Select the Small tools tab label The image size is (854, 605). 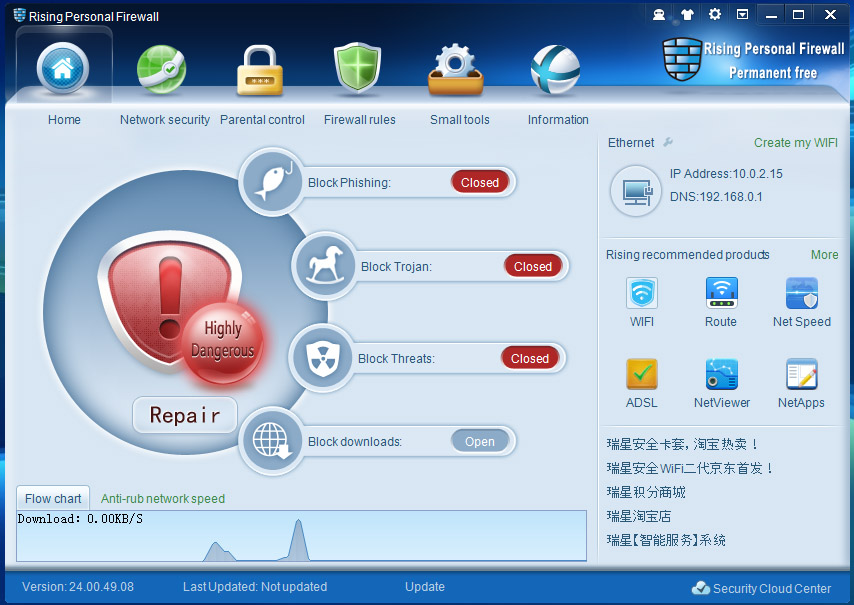coord(460,119)
